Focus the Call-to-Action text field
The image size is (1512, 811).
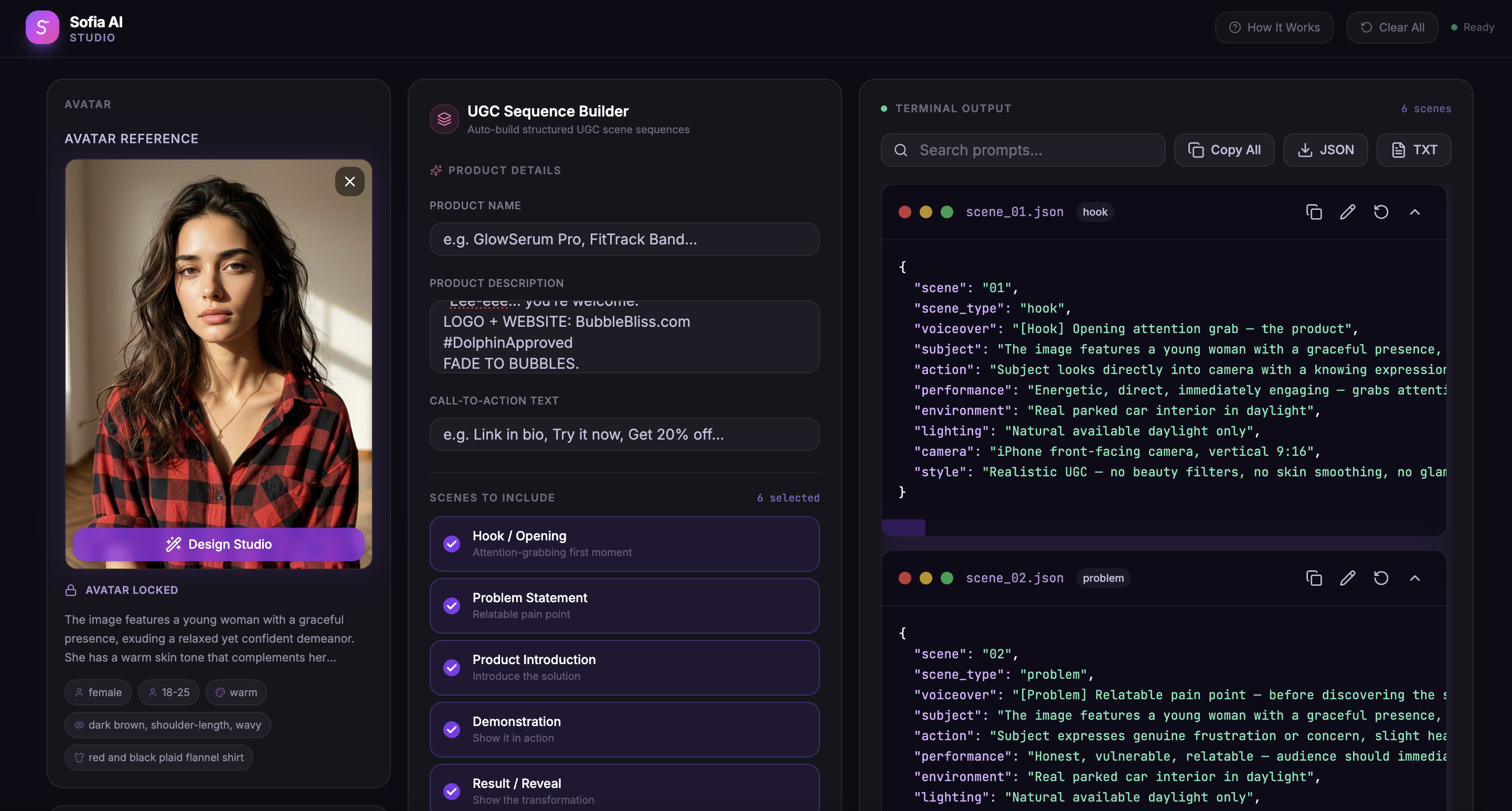pos(624,434)
